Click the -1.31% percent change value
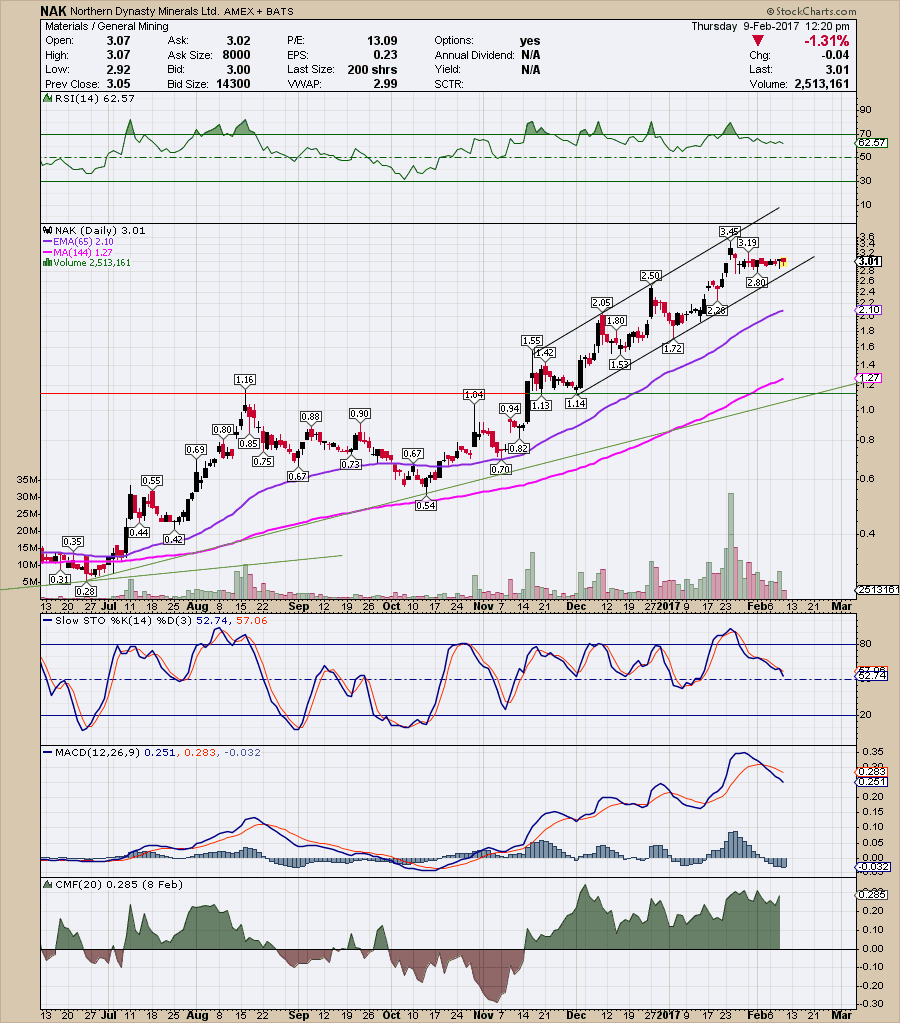Viewport: 900px width, 1023px height. pyautogui.click(x=826, y=41)
